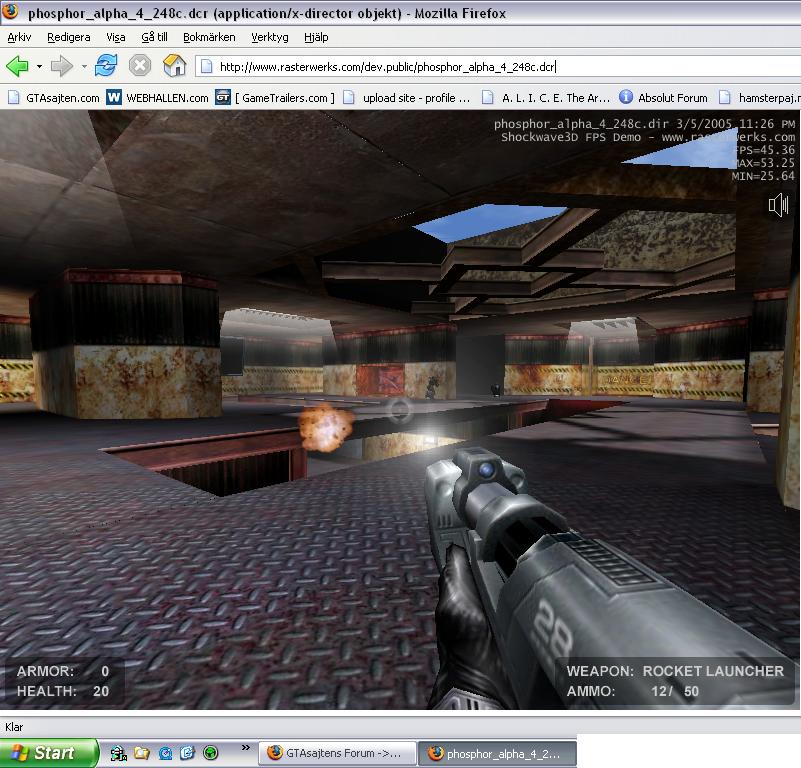
Task: Click the address bar URL field
Action: coord(498,66)
